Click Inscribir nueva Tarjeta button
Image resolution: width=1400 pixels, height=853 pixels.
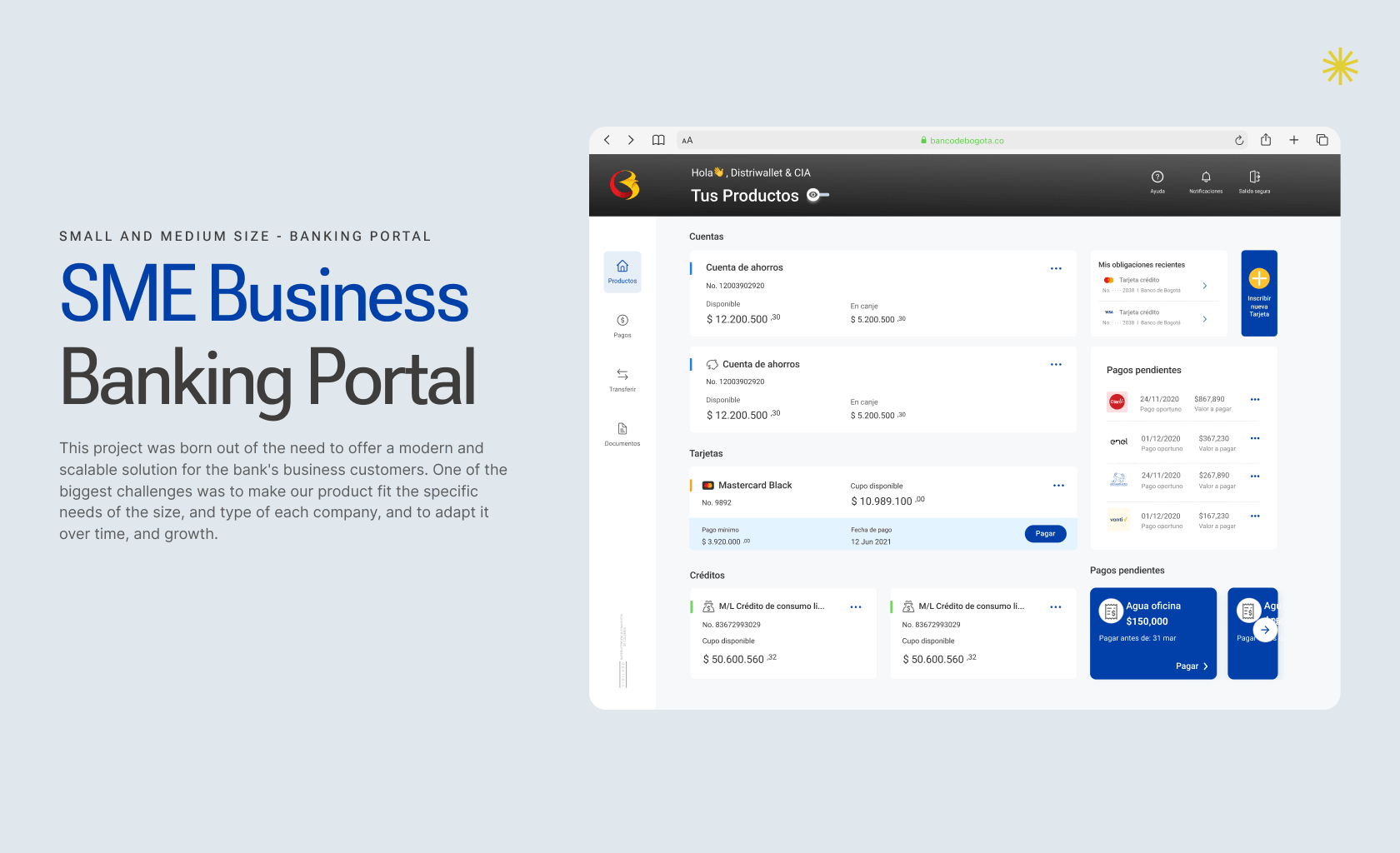tap(1258, 293)
